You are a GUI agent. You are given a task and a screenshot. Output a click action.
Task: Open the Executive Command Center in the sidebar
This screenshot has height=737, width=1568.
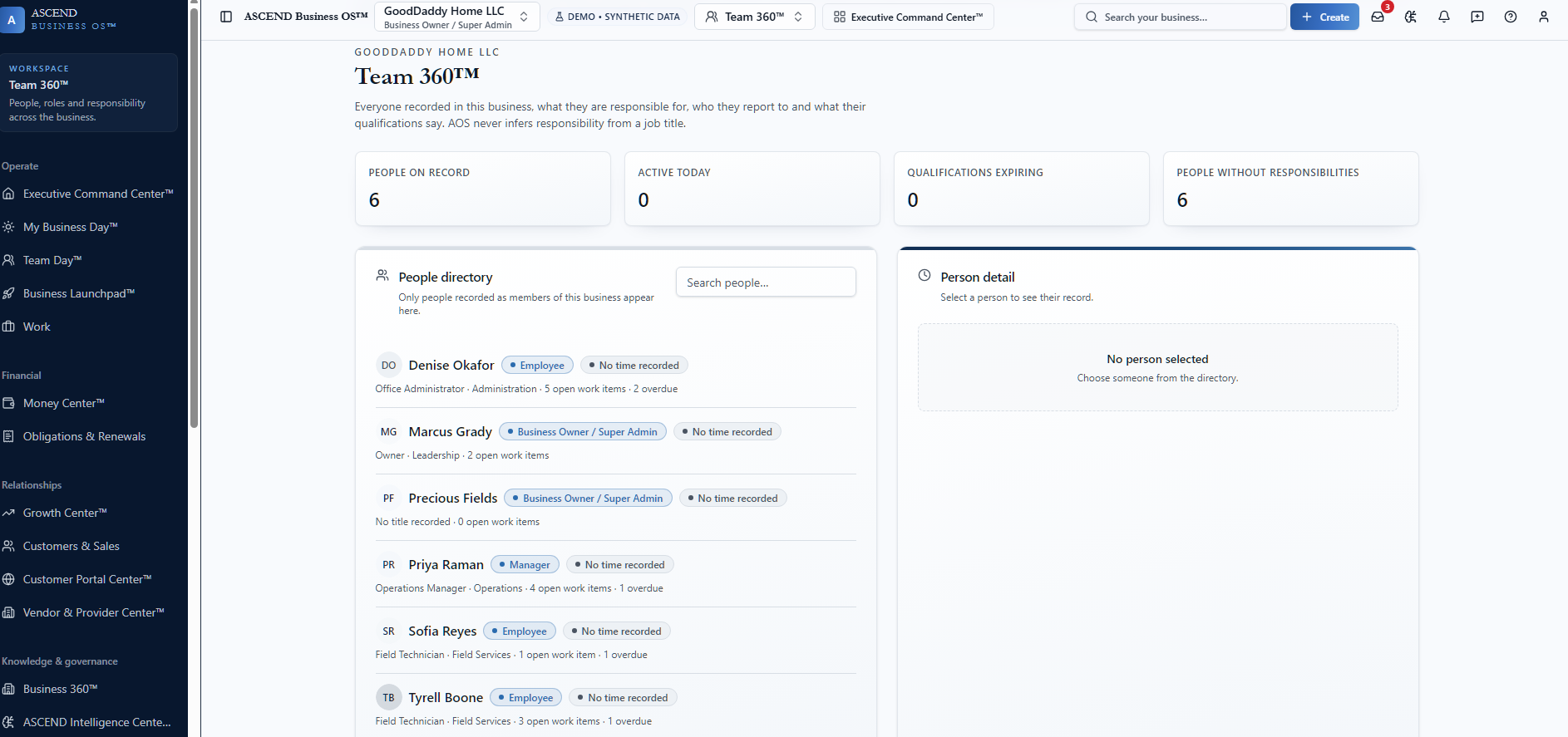tap(88, 194)
